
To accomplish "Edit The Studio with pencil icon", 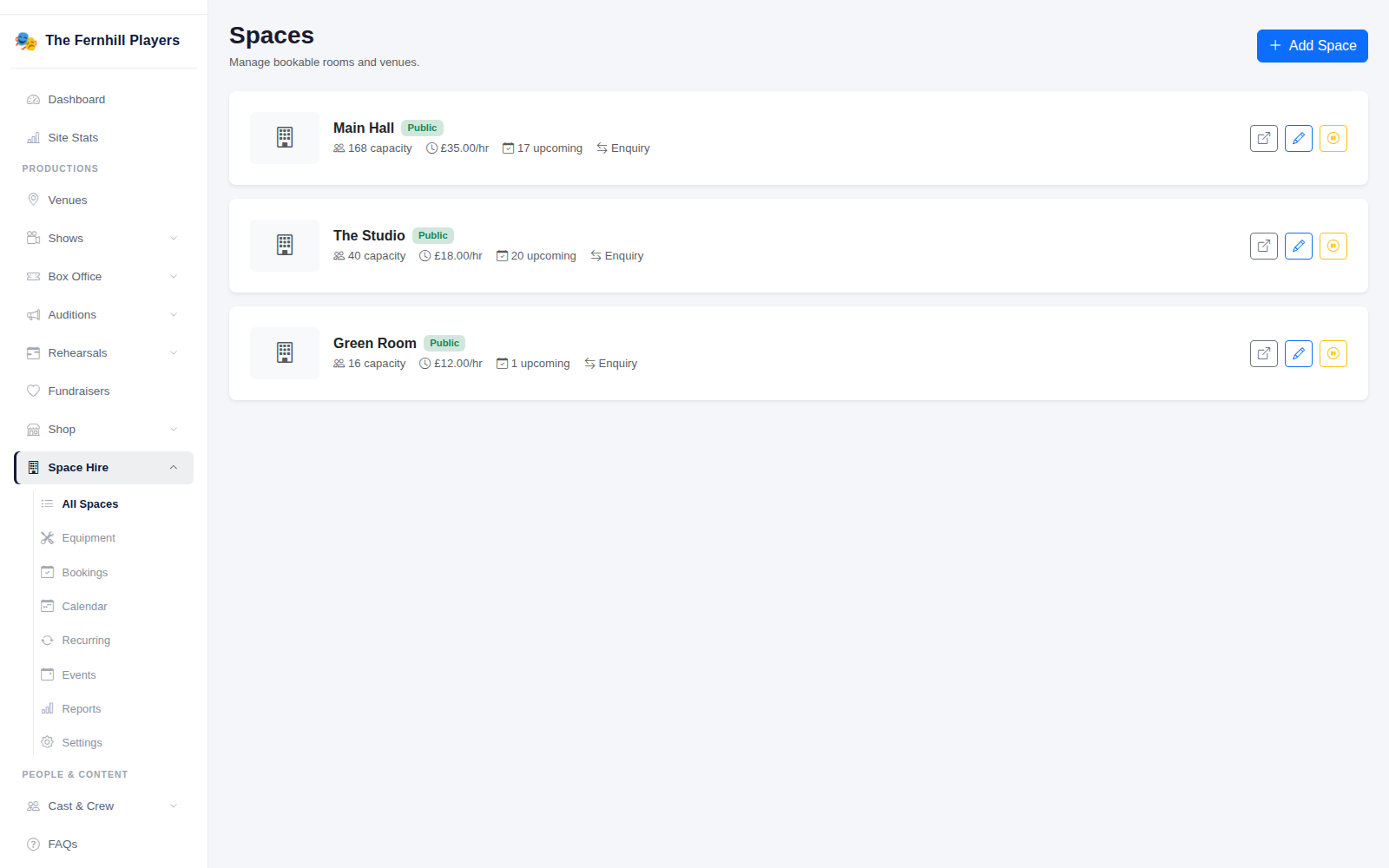I will tap(1299, 246).
